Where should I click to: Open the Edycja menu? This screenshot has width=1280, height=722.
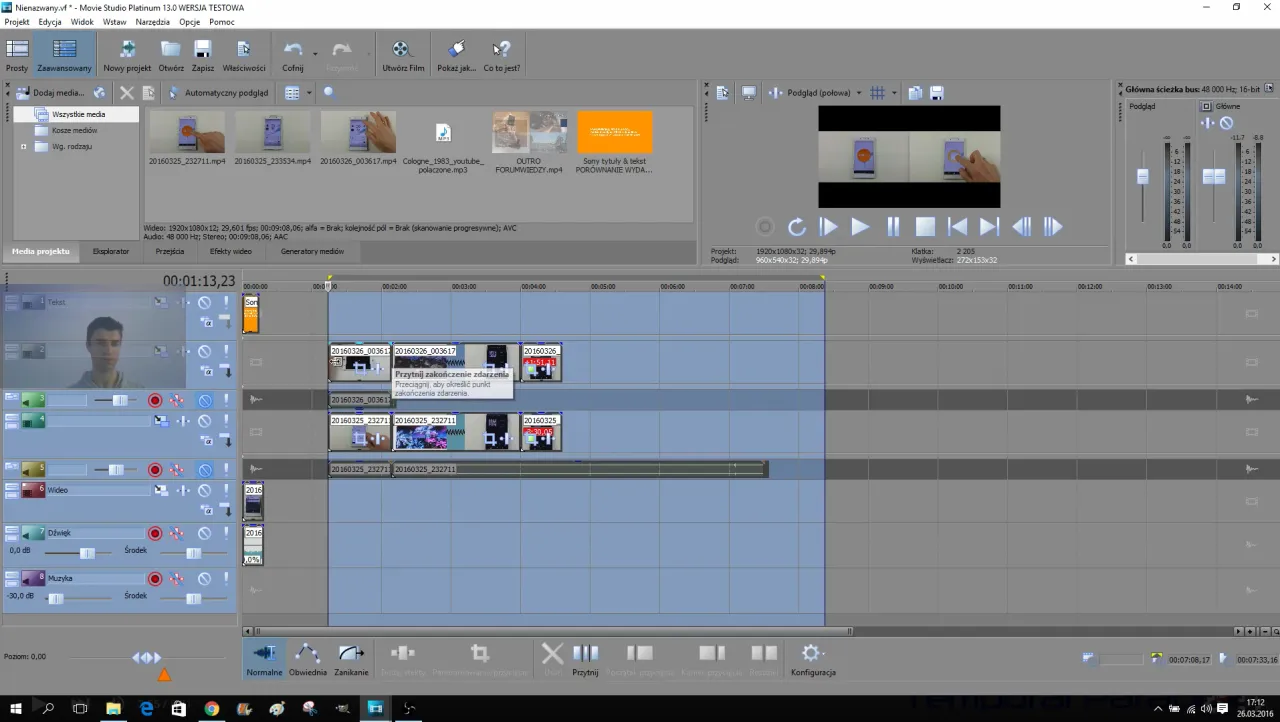[x=50, y=22]
